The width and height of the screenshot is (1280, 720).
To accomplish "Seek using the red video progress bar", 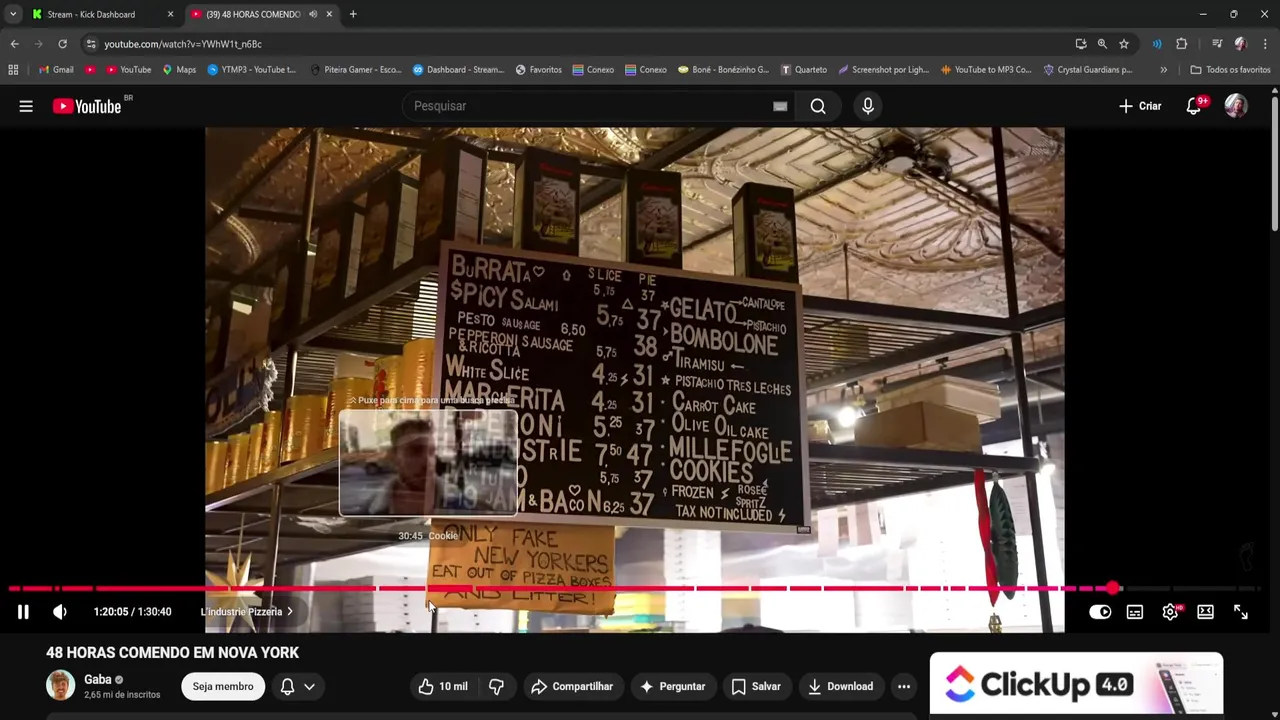I will [x=635, y=589].
